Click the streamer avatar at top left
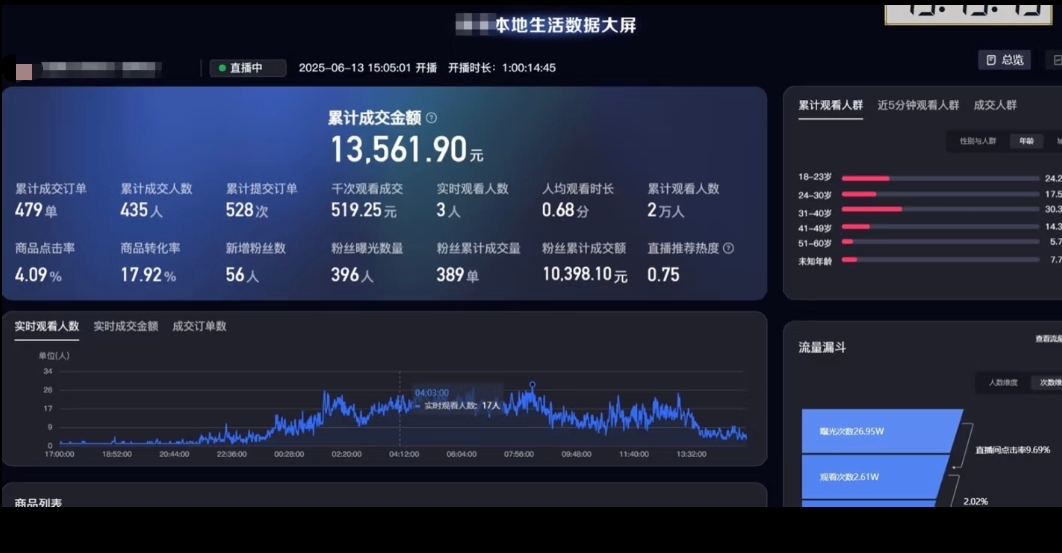 click(x=24, y=71)
